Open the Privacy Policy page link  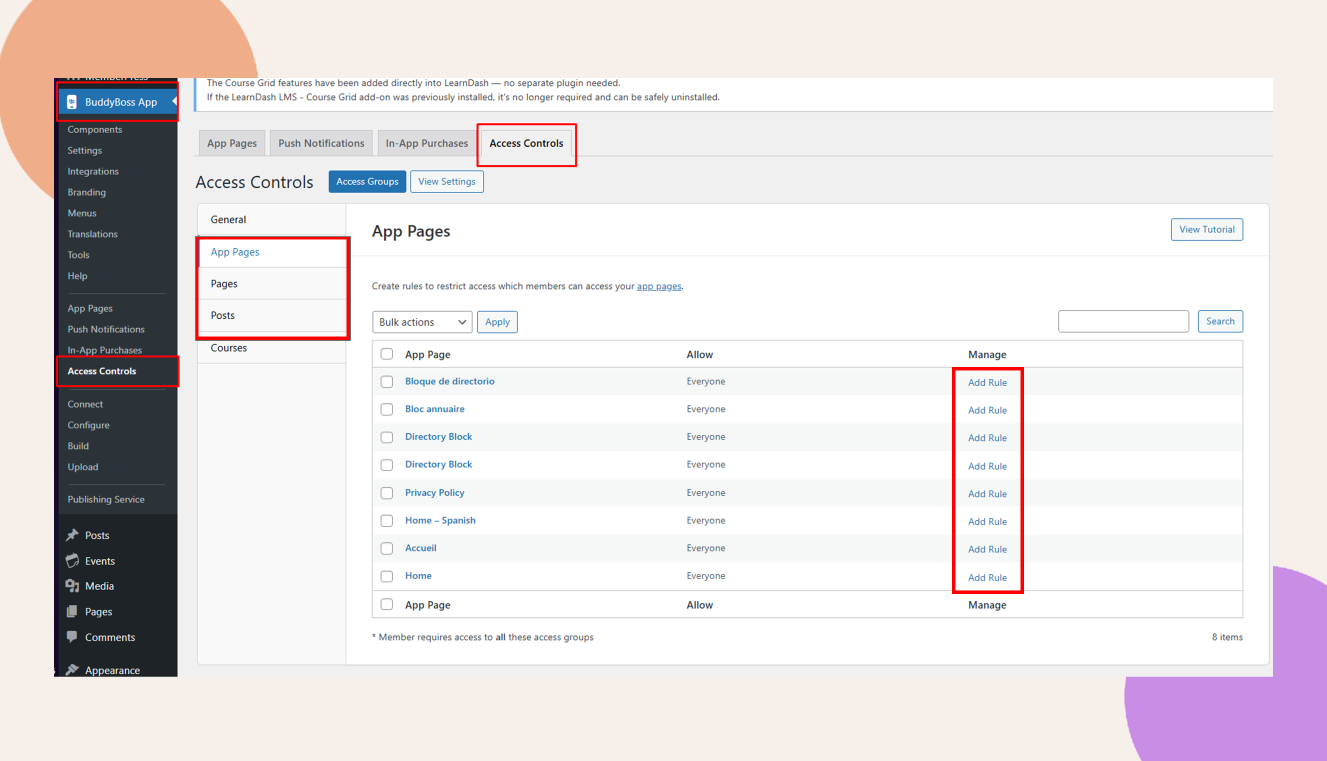(435, 493)
